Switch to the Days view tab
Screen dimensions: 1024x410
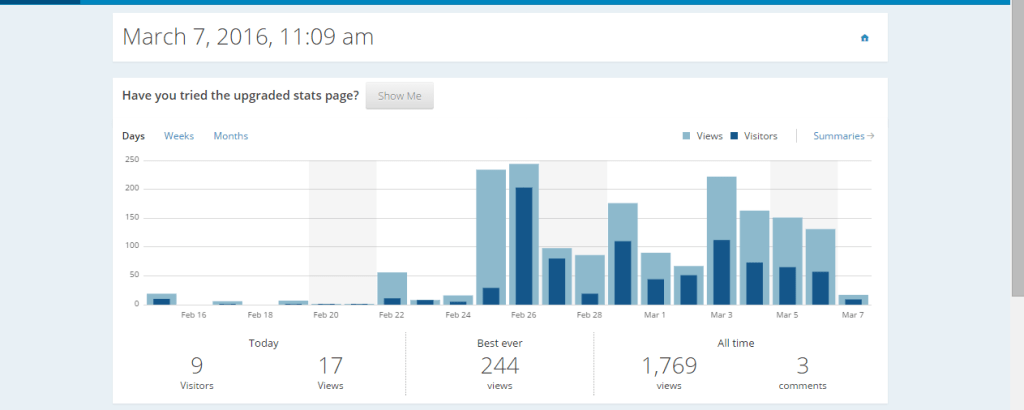coord(133,136)
